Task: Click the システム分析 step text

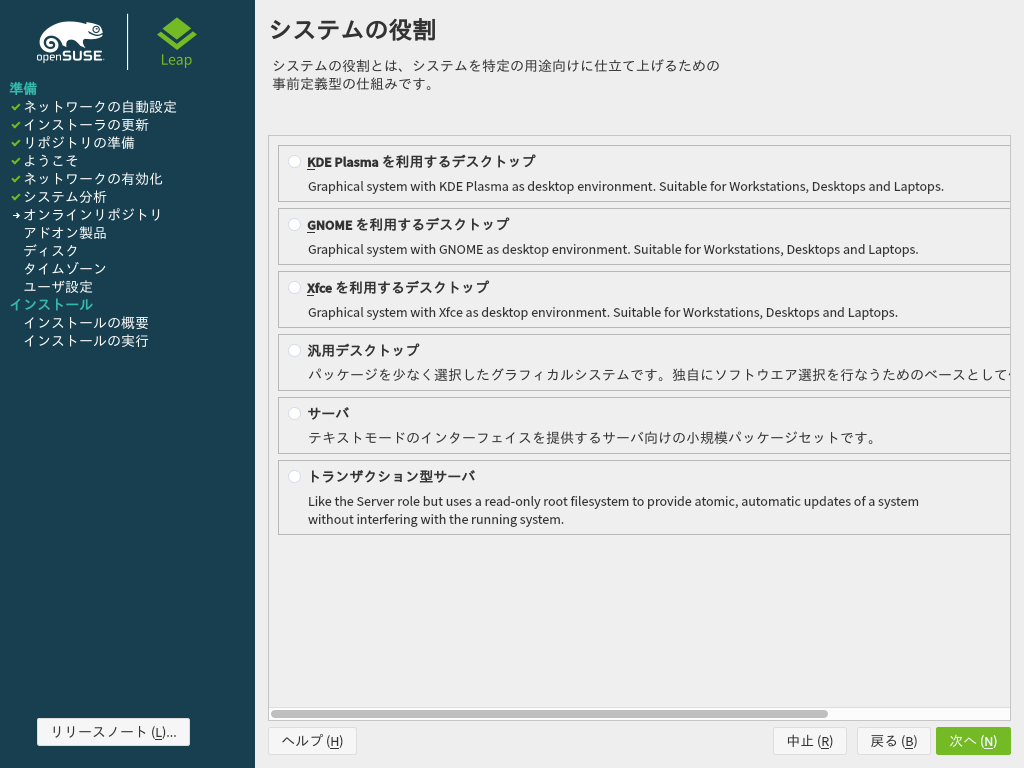Action: tap(65, 197)
